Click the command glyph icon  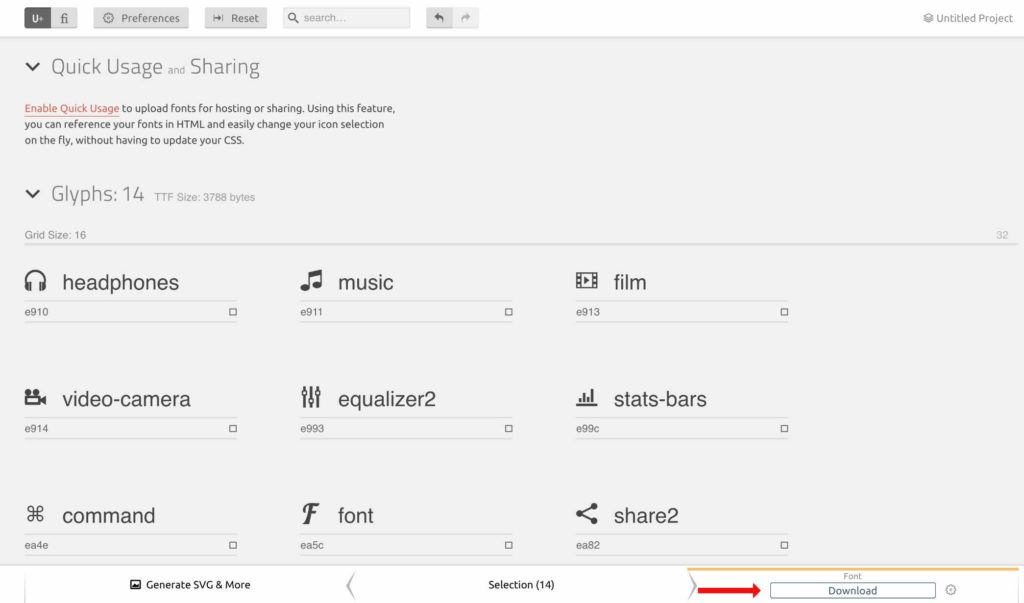[35, 515]
